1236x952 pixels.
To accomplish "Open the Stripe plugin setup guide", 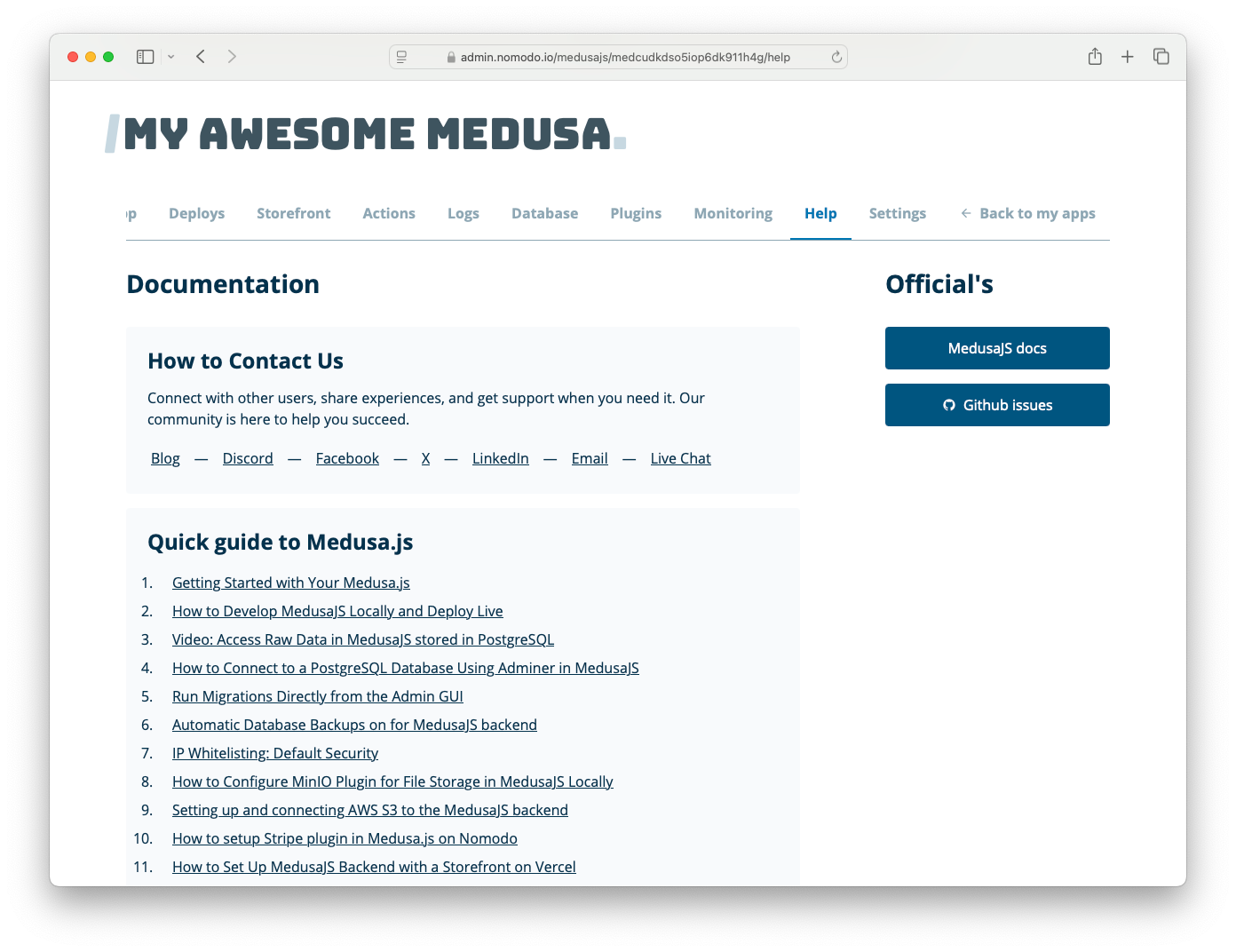I will (345, 838).
